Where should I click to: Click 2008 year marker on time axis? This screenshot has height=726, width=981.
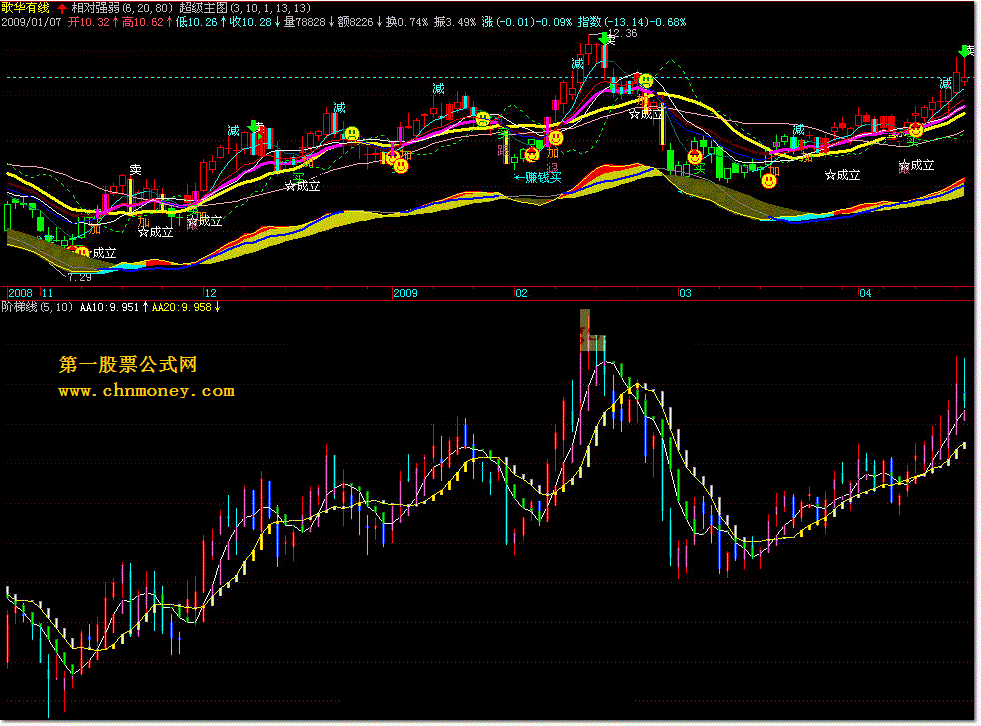point(20,293)
